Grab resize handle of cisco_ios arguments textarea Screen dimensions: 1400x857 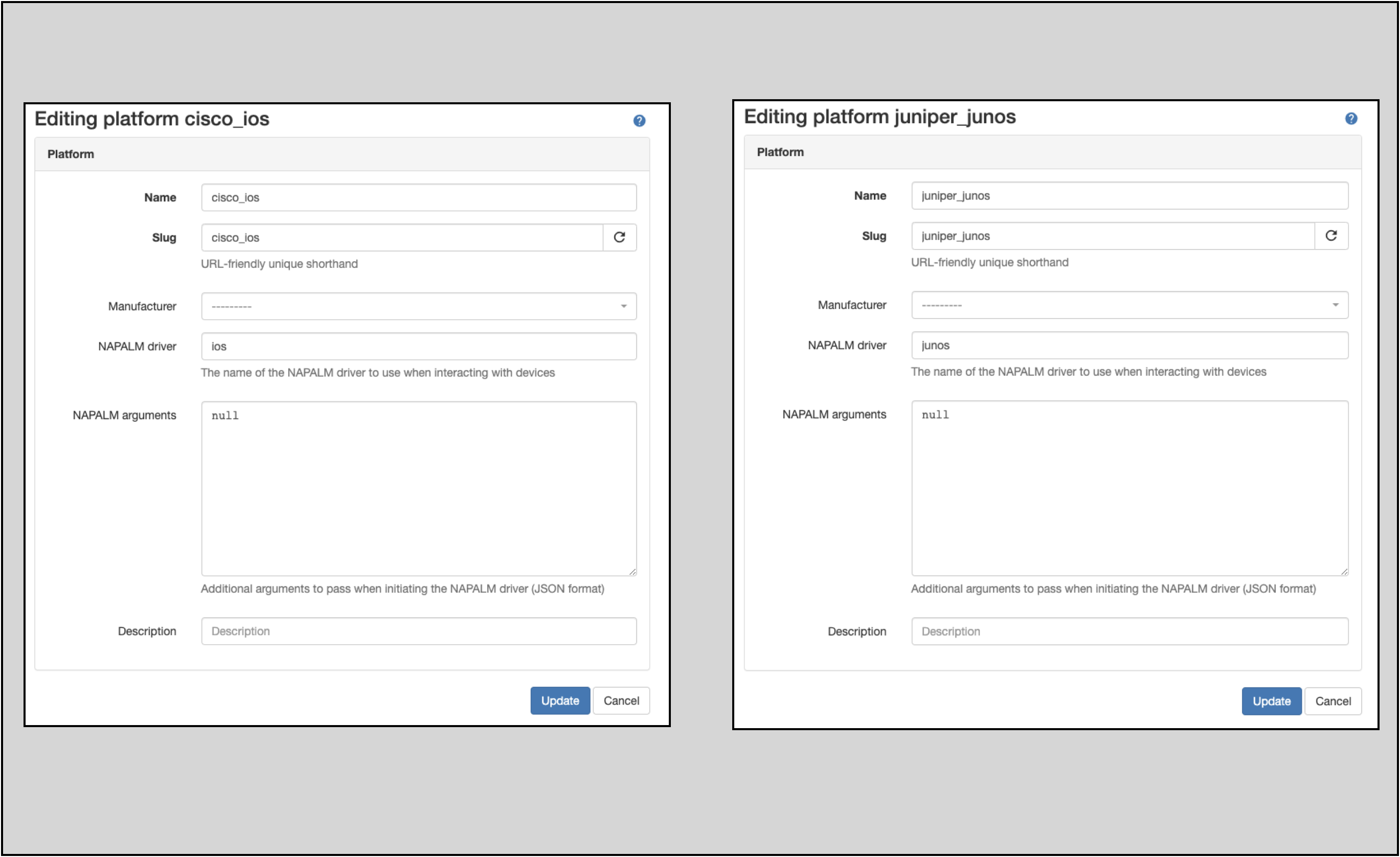[x=633, y=572]
